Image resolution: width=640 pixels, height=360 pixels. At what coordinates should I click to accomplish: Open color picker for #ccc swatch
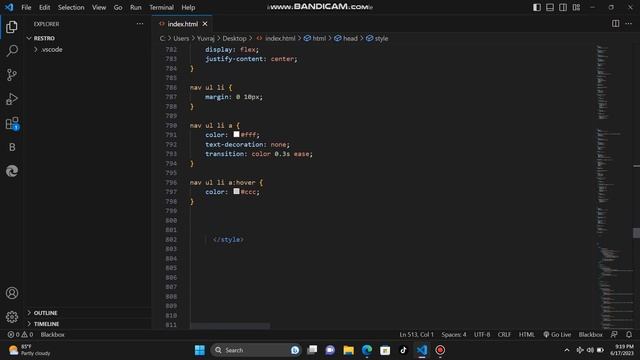tap(236, 191)
